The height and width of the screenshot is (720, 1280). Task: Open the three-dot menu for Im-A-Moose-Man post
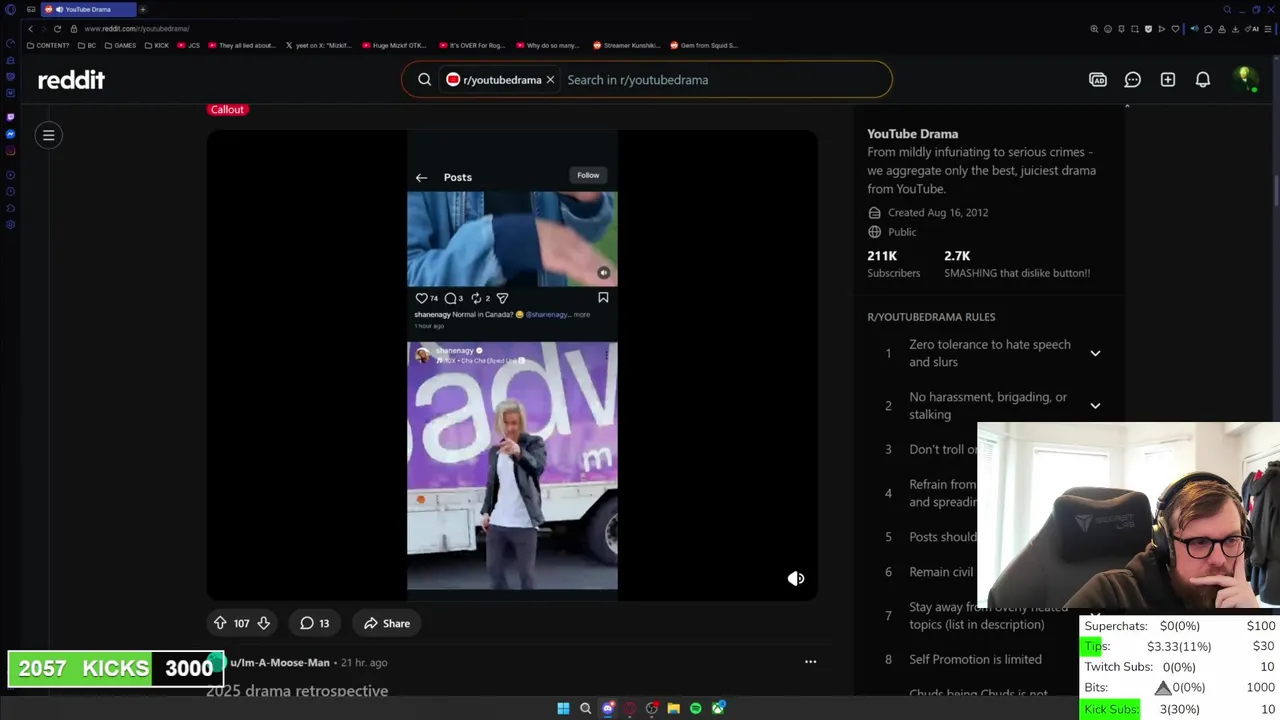[x=811, y=662]
